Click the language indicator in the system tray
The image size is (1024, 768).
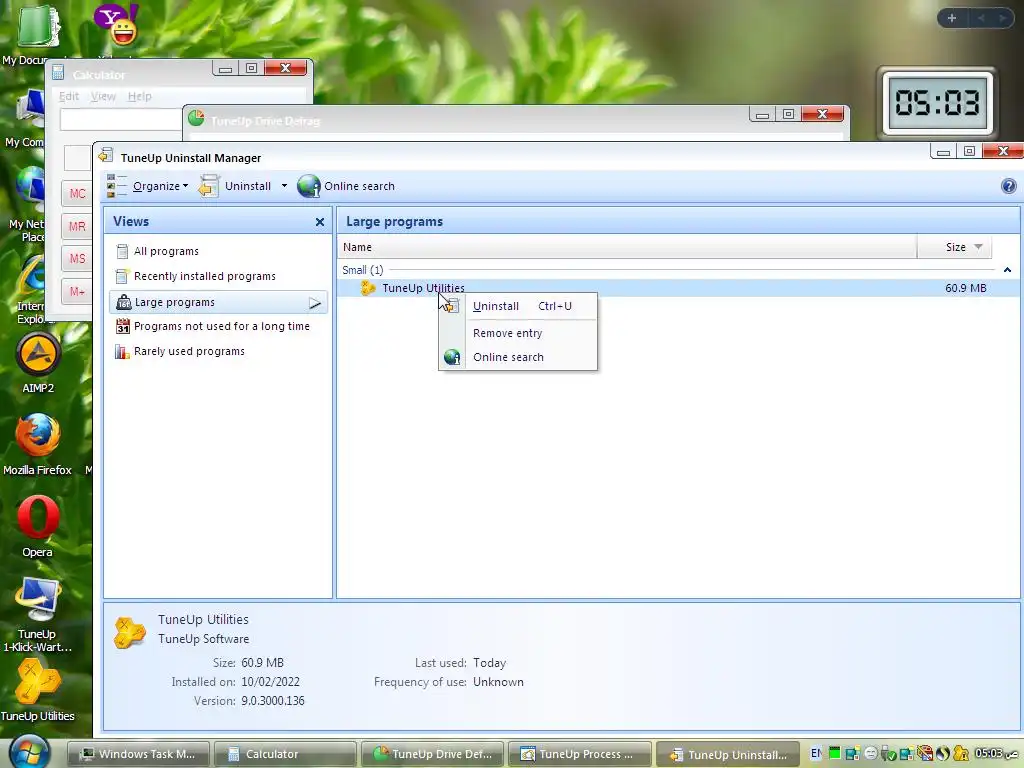click(x=816, y=753)
